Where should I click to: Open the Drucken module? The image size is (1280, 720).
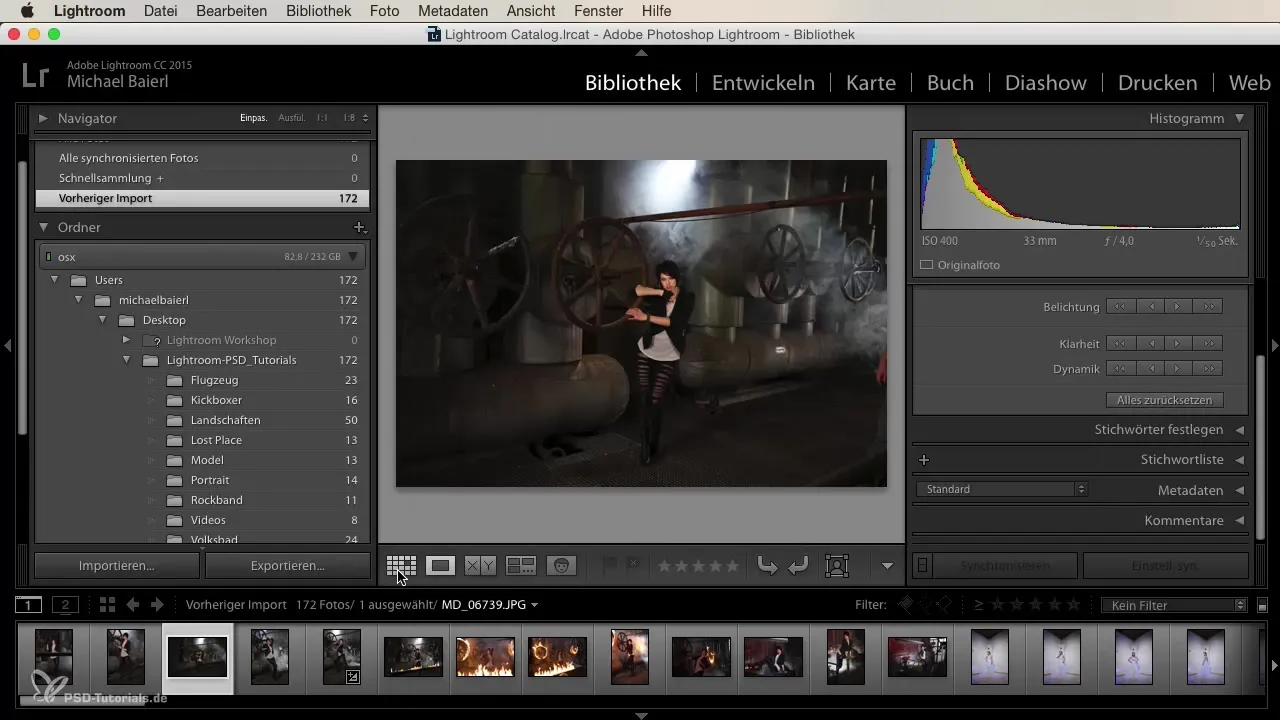[x=1158, y=83]
